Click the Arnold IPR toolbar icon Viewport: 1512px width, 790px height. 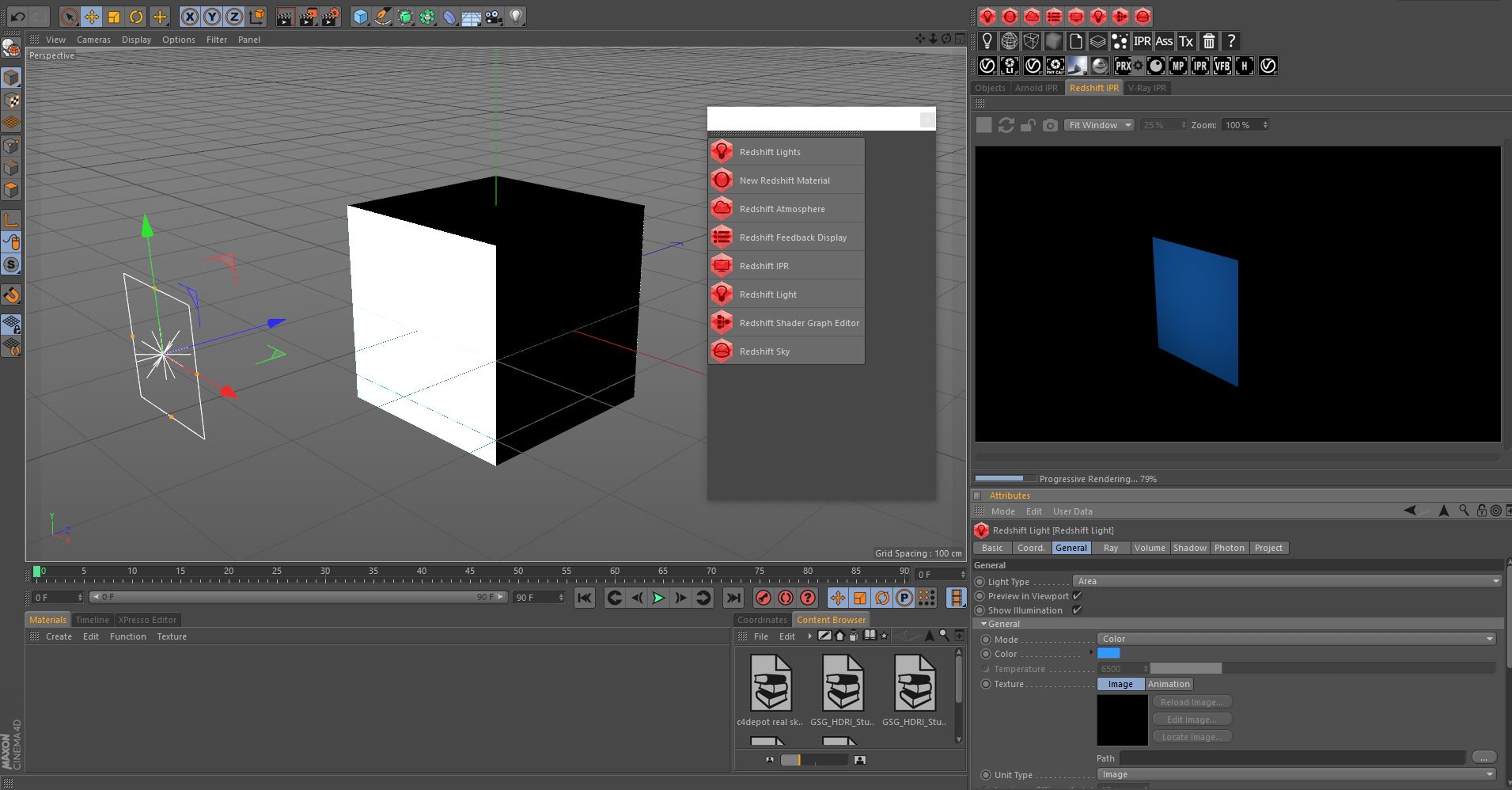(x=1143, y=41)
